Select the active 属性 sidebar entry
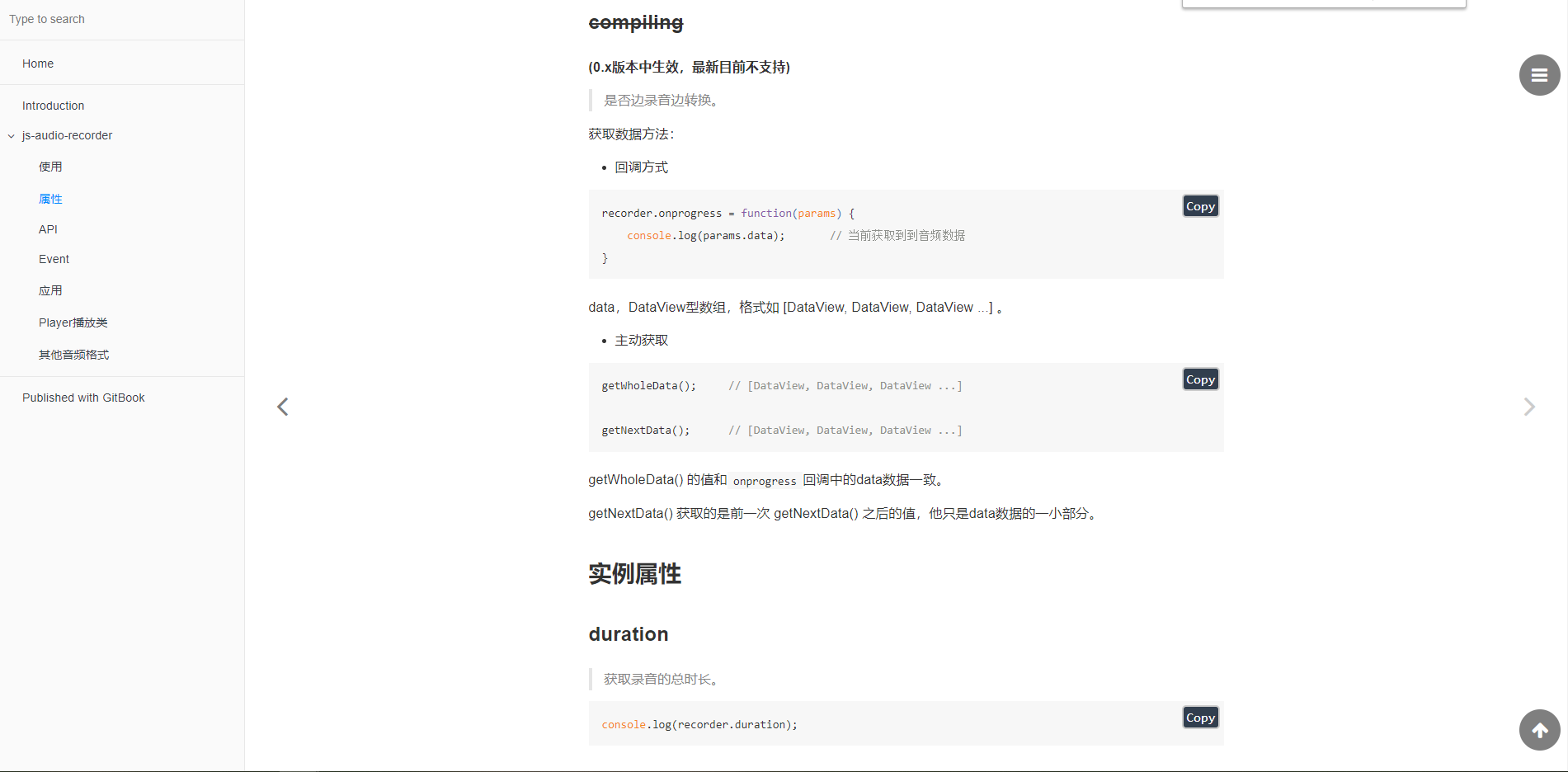The height and width of the screenshot is (772, 1568). [x=50, y=199]
